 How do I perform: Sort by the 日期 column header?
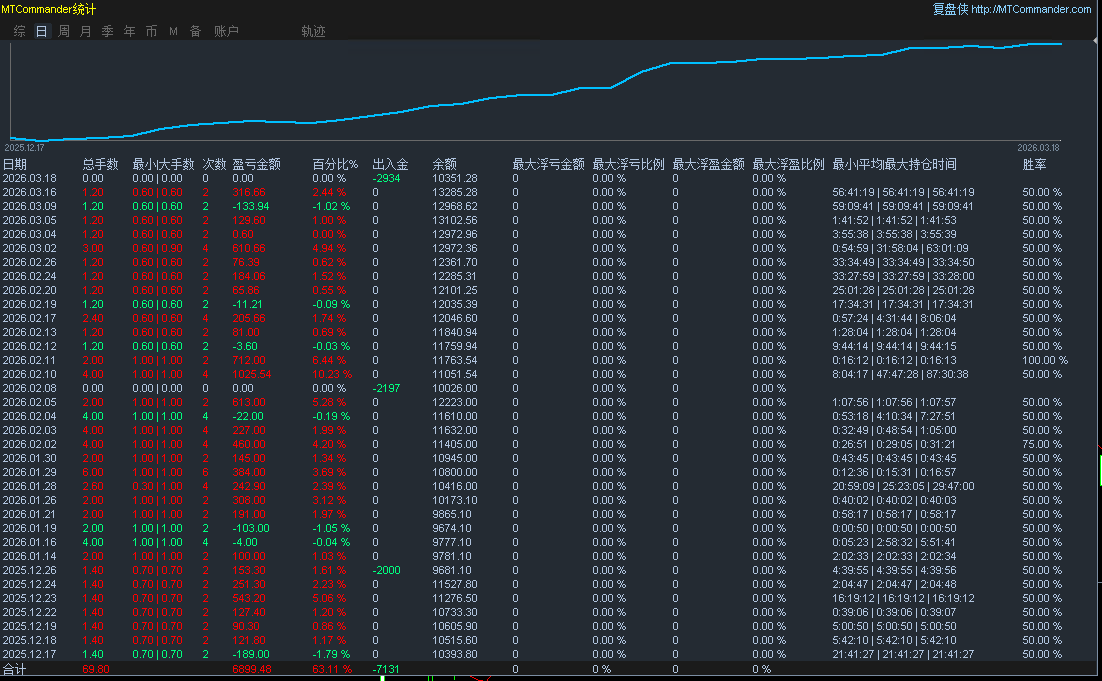15,164
